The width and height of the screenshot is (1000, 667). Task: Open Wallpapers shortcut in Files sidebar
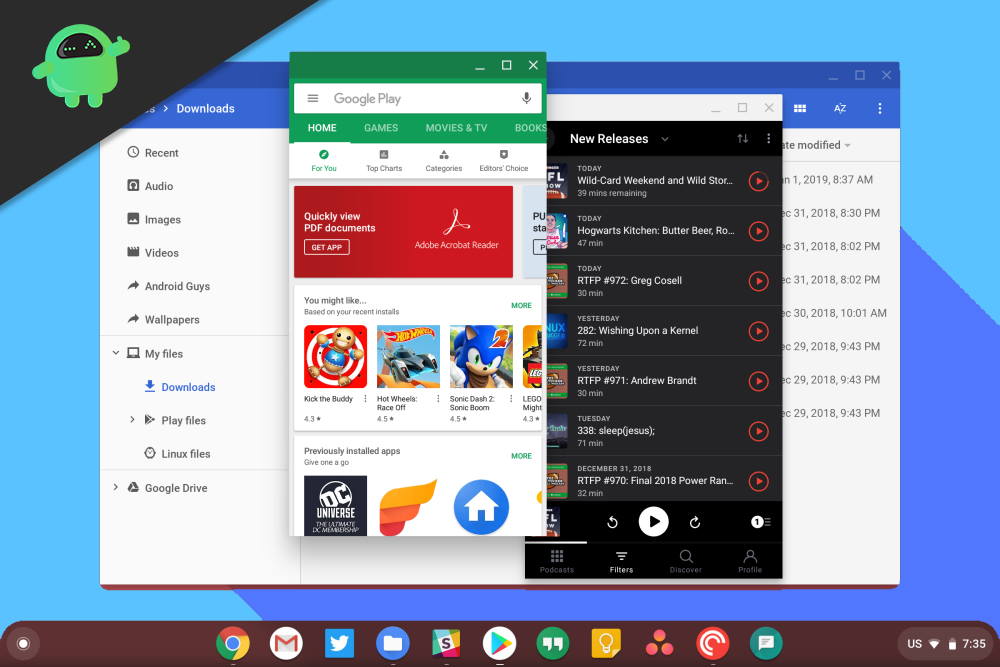pos(163,319)
